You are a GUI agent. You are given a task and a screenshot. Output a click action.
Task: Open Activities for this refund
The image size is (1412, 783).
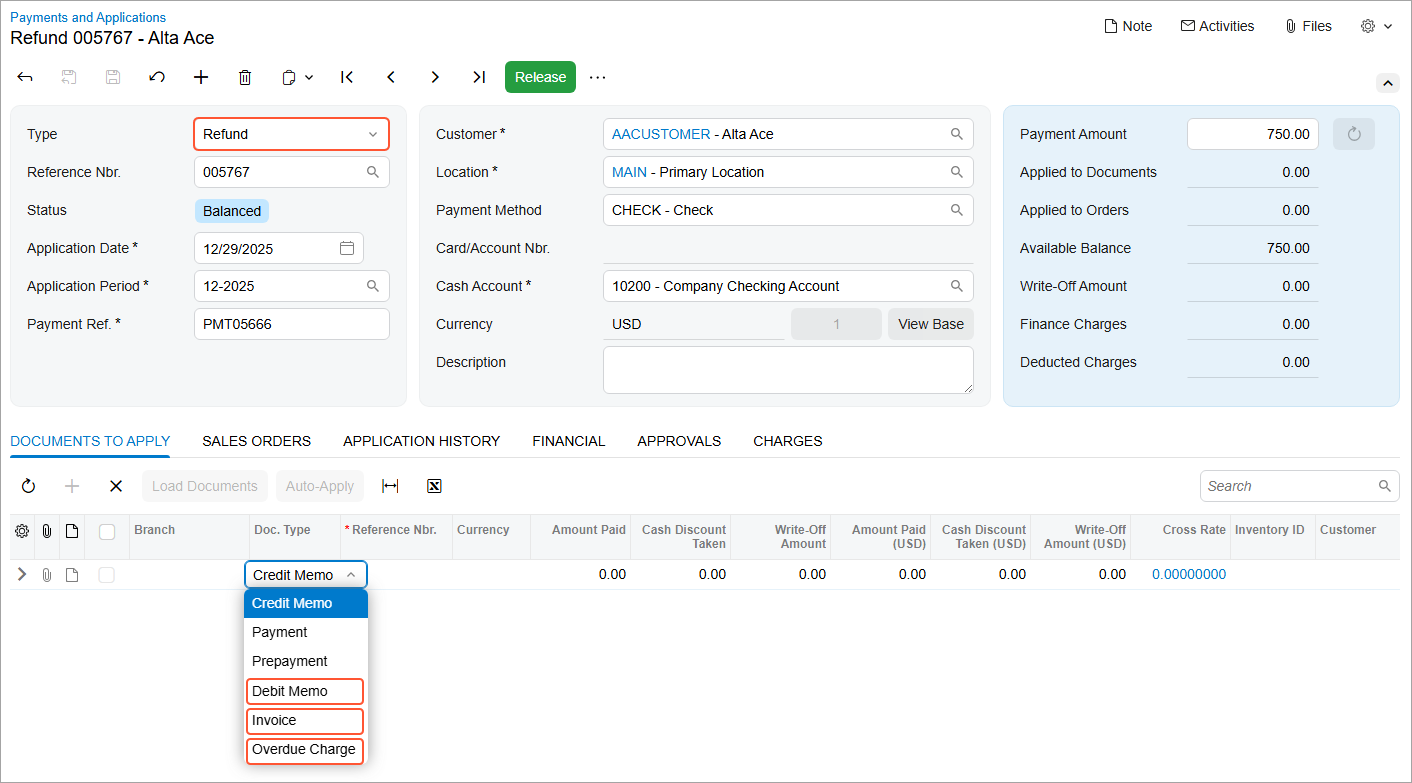point(1217,26)
